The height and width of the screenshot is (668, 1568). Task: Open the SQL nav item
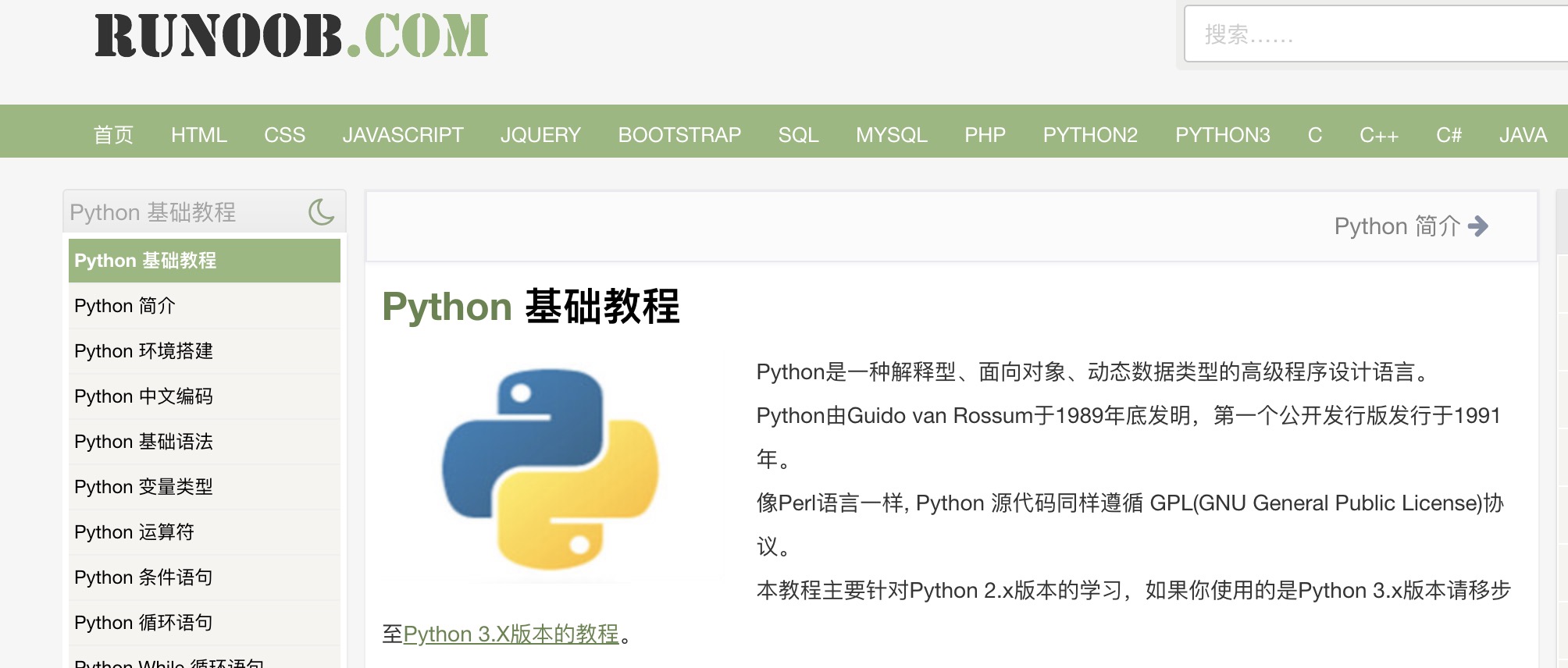(x=798, y=135)
